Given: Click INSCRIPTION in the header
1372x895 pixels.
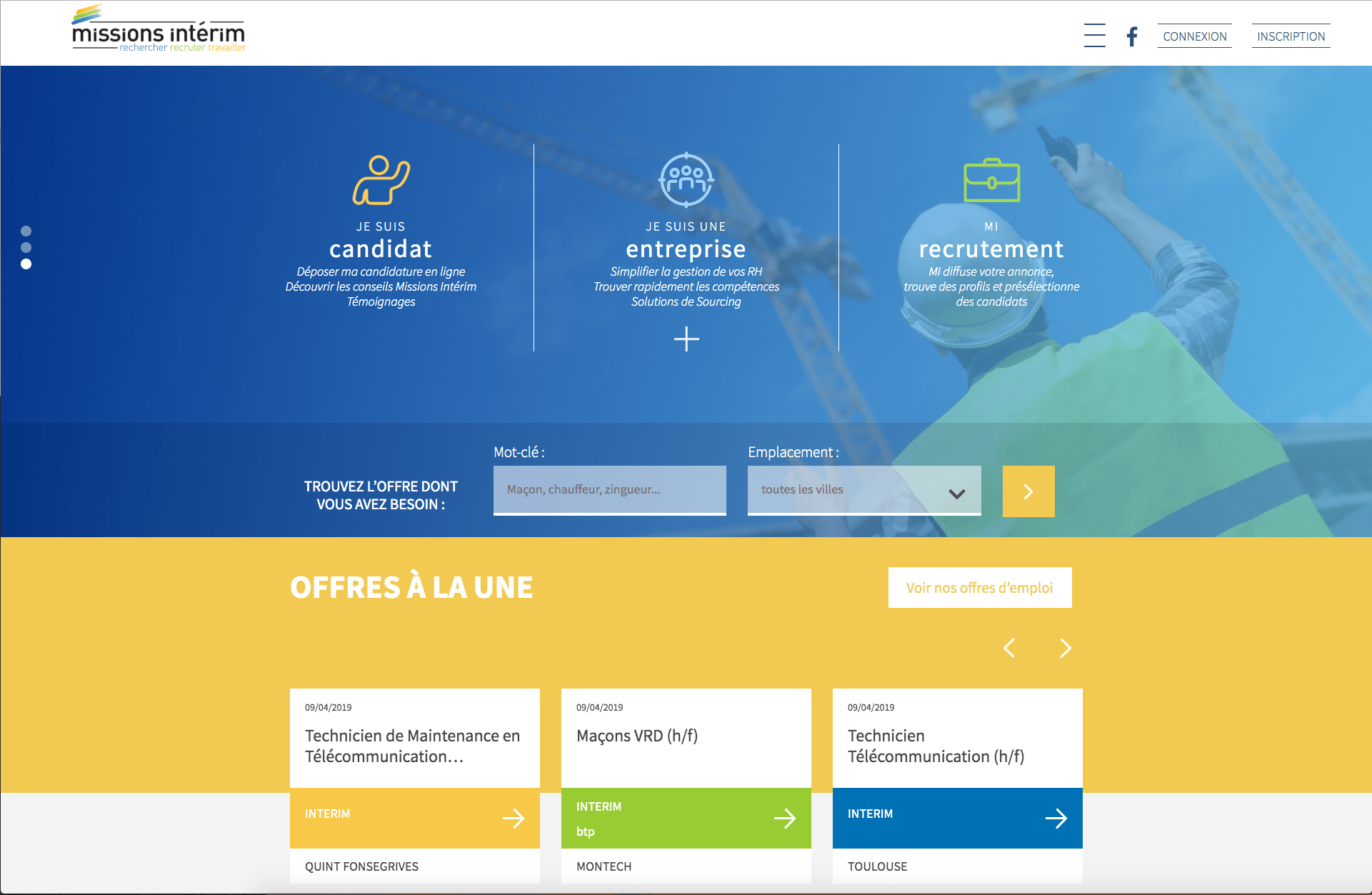Looking at the screenshot, I should [1291, 36].
